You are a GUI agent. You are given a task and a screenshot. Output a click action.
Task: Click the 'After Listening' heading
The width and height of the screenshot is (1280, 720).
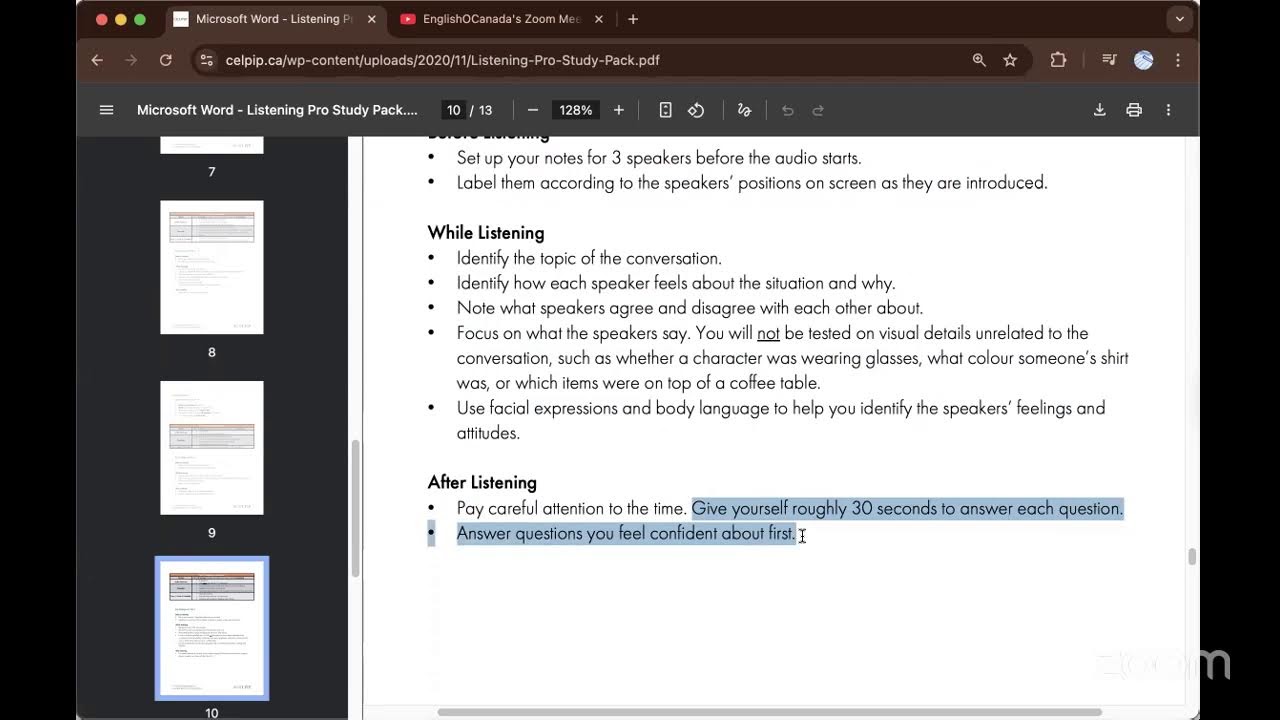click(482, 482)
